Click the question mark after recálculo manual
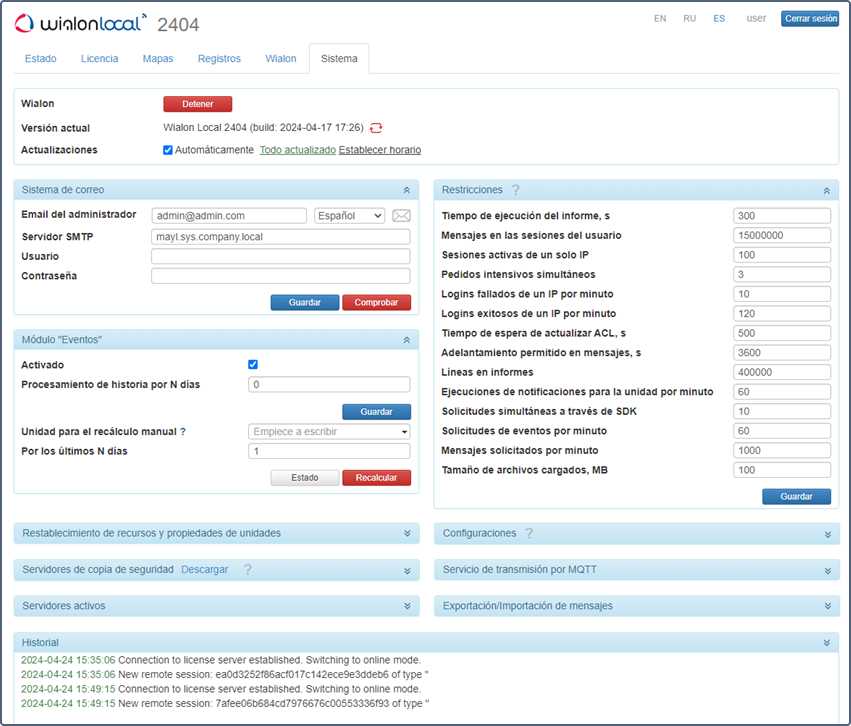This screenshot has width=851, height=726. 183,432
